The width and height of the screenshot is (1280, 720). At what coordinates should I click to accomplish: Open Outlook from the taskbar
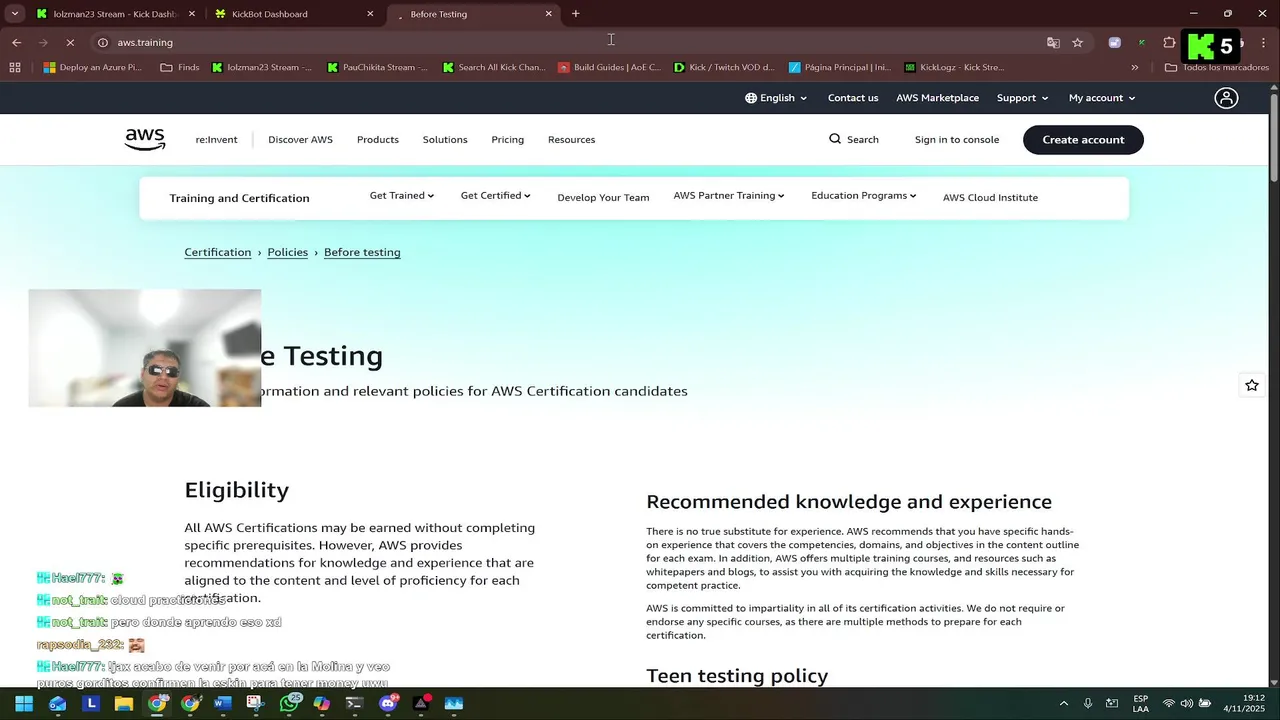click(58, 704)
